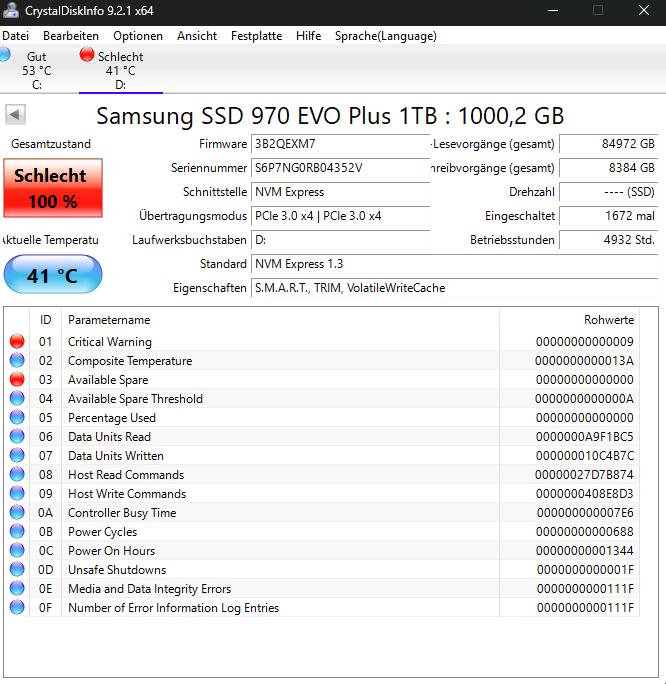This screenshot has width=666, height=684.
Task: Click the Schreibvorgänge value 8384 GB
Action: [x=608, y=168]
